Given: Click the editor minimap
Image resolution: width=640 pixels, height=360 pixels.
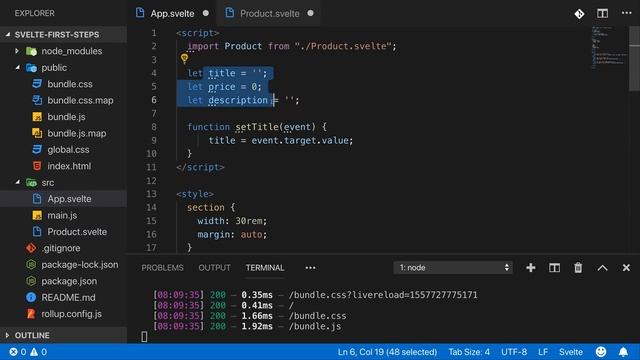Looking at the screenshot, I should click(609, 47).
